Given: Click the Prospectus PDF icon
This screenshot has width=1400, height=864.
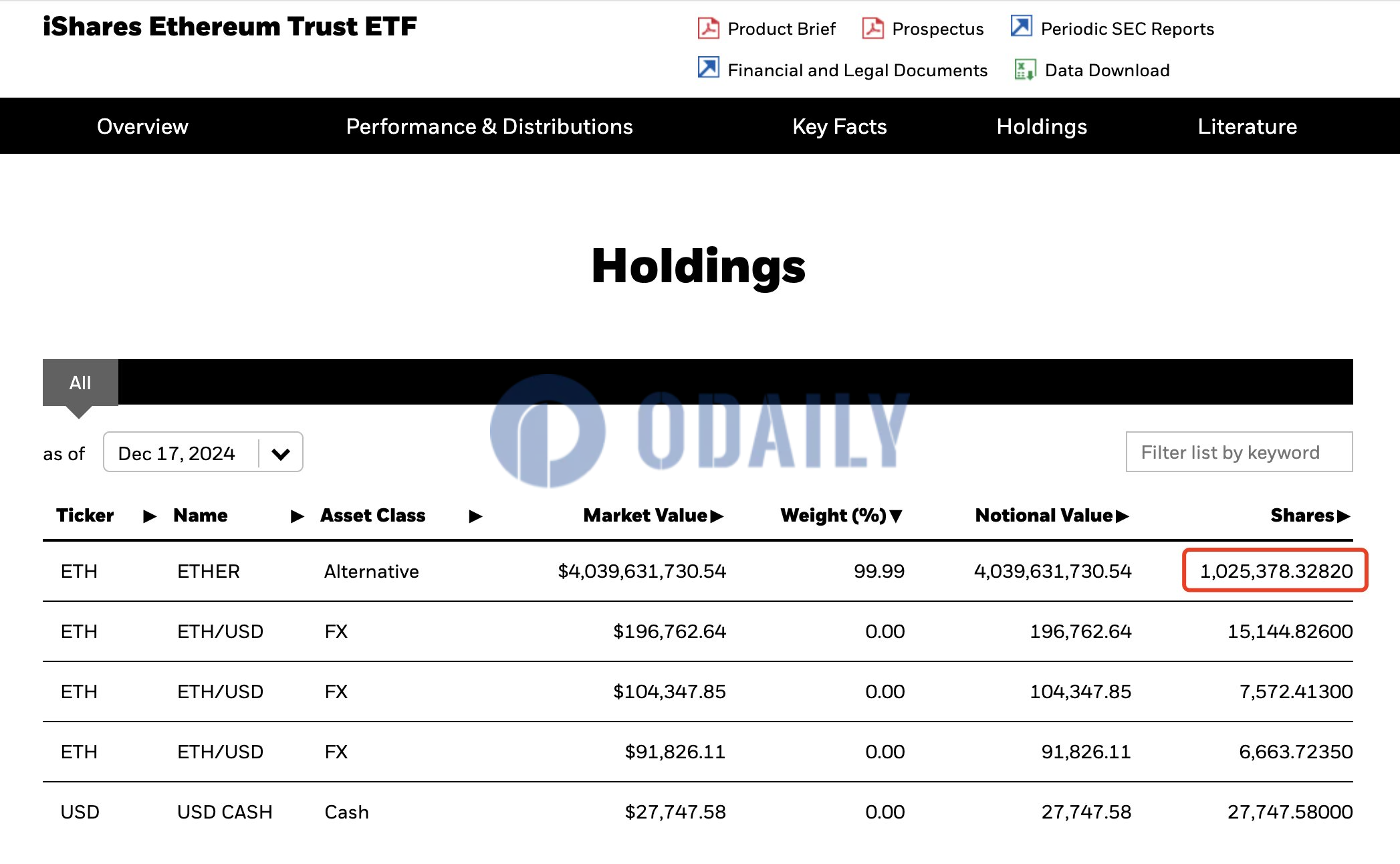Looking at the screenshot, I should click(x=872, y=28).
